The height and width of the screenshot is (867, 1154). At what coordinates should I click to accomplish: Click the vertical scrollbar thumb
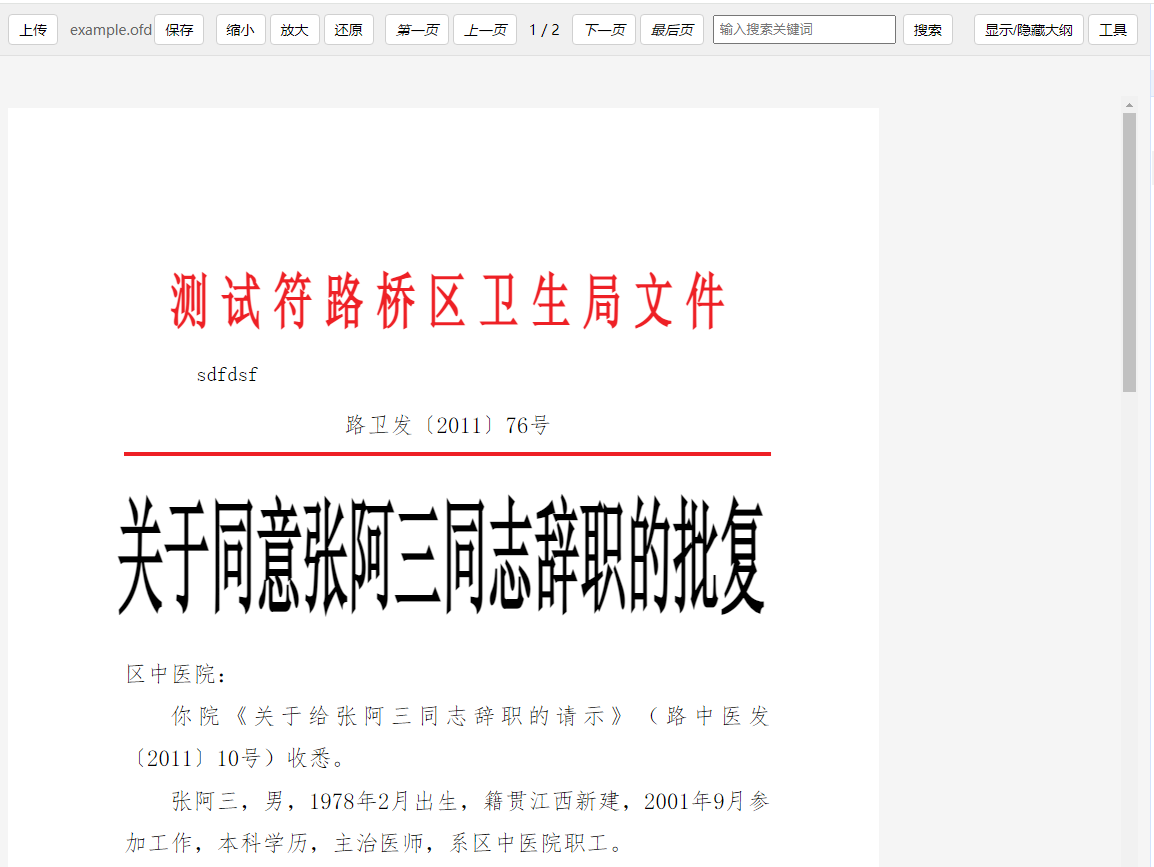[x=1130, y=252]
